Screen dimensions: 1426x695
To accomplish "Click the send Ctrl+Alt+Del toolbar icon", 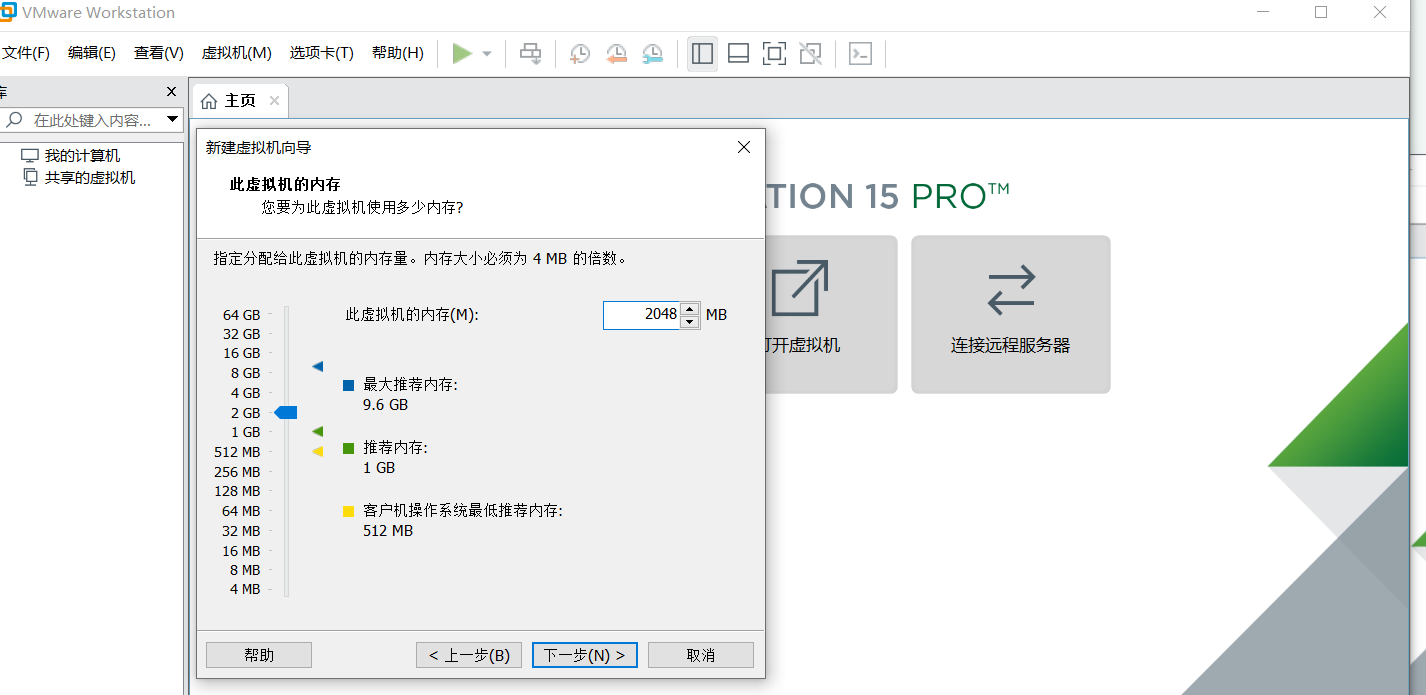I will click(531, 53).
